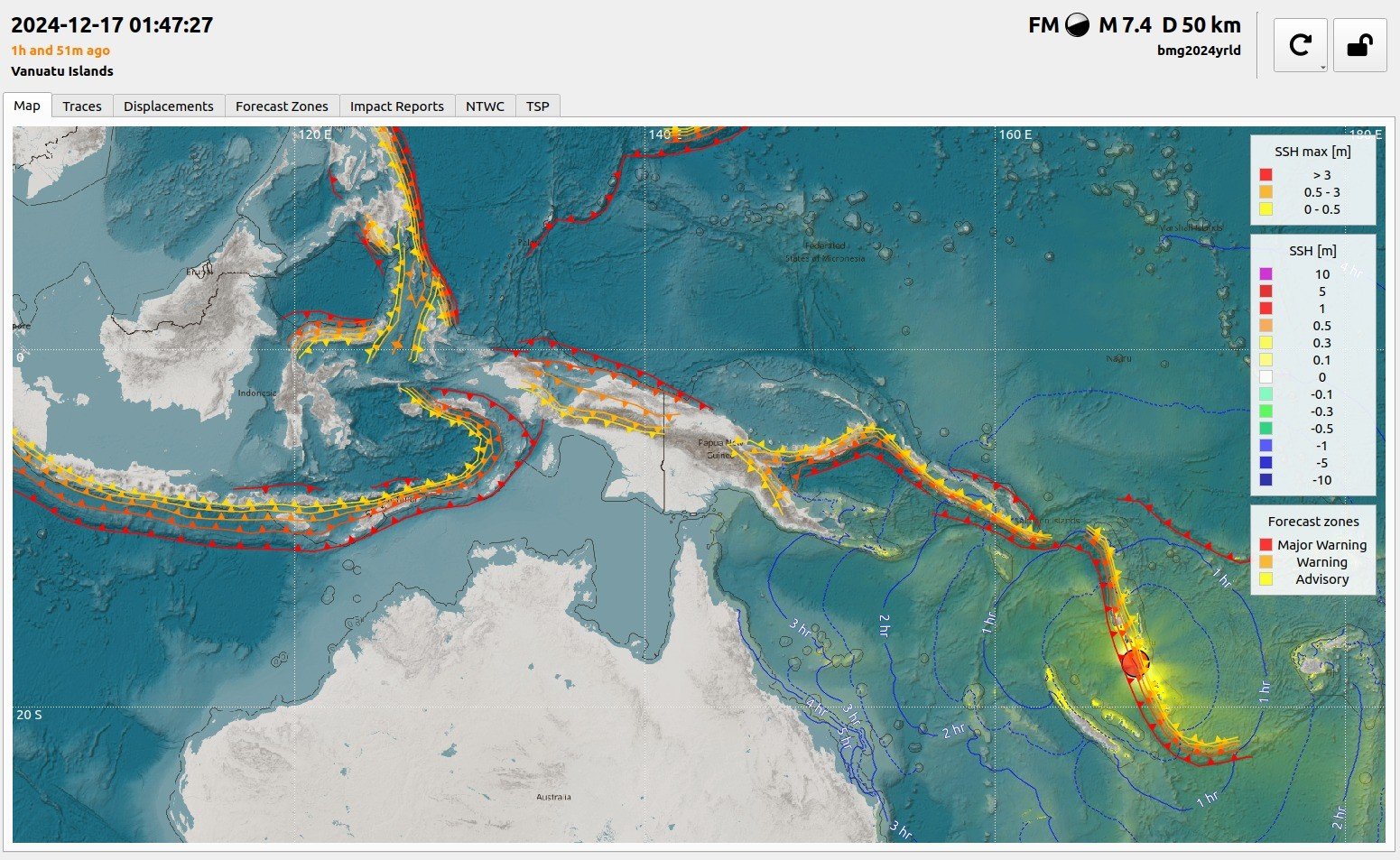The width and height of the screenshot is (1400, 860).
Task: Click the orange Warning forecast zone swatch
Action: 1266,562
